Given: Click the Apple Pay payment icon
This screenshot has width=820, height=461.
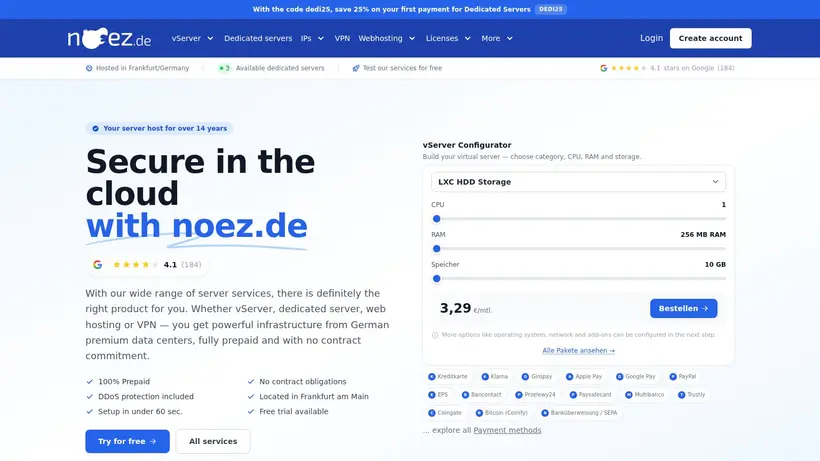Looking at the screenshot, I should (x=570, y=376).
